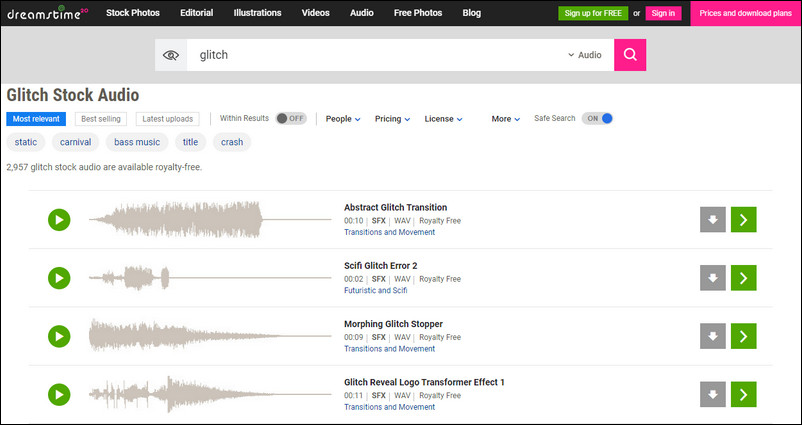Go to Dreamstime home via logo
Screen dimensions: 802x425
(x=47, y=13)
